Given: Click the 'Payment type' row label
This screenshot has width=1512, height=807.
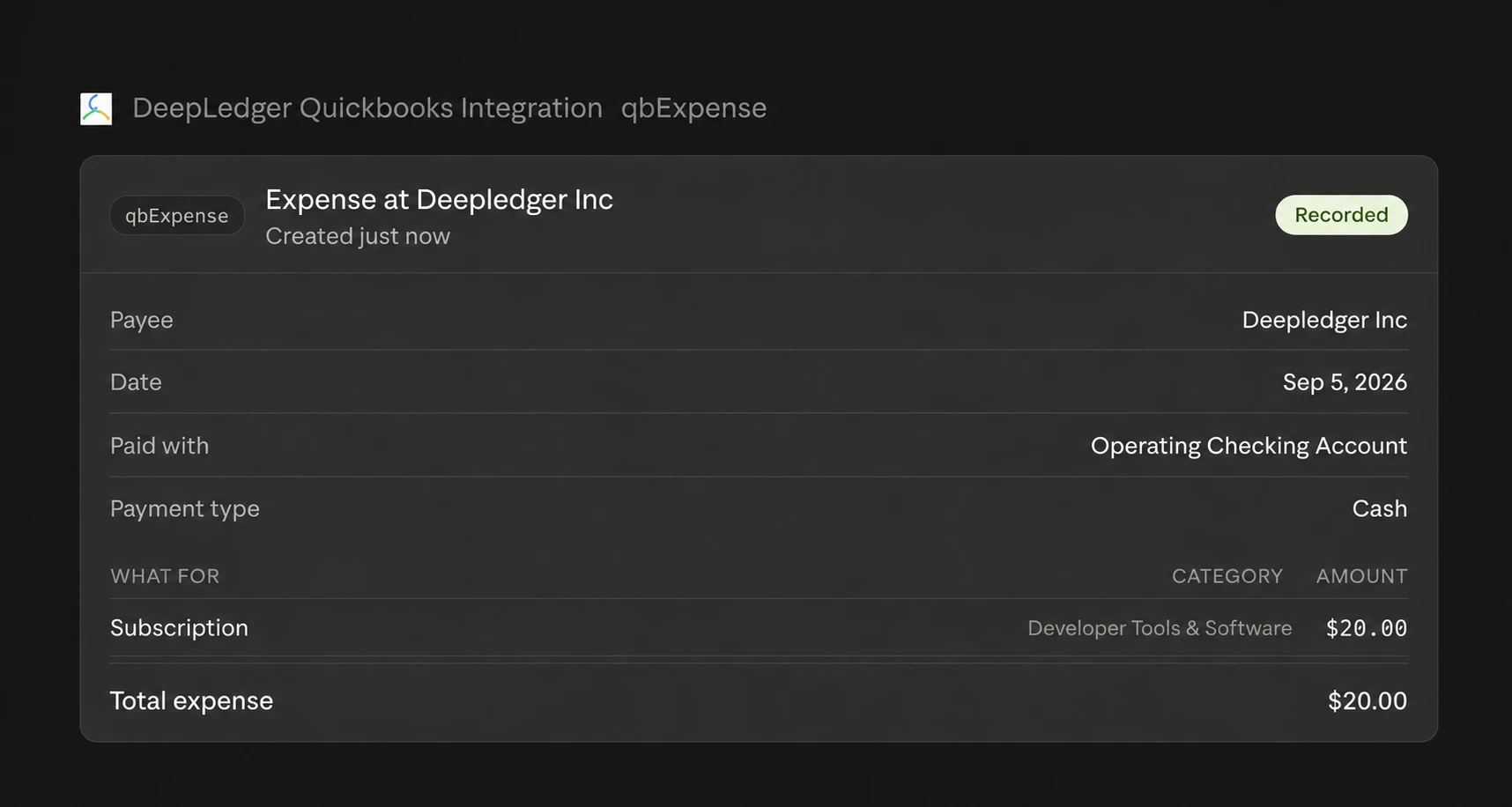Looking at the screenshot, I should (x=184, y=509).
